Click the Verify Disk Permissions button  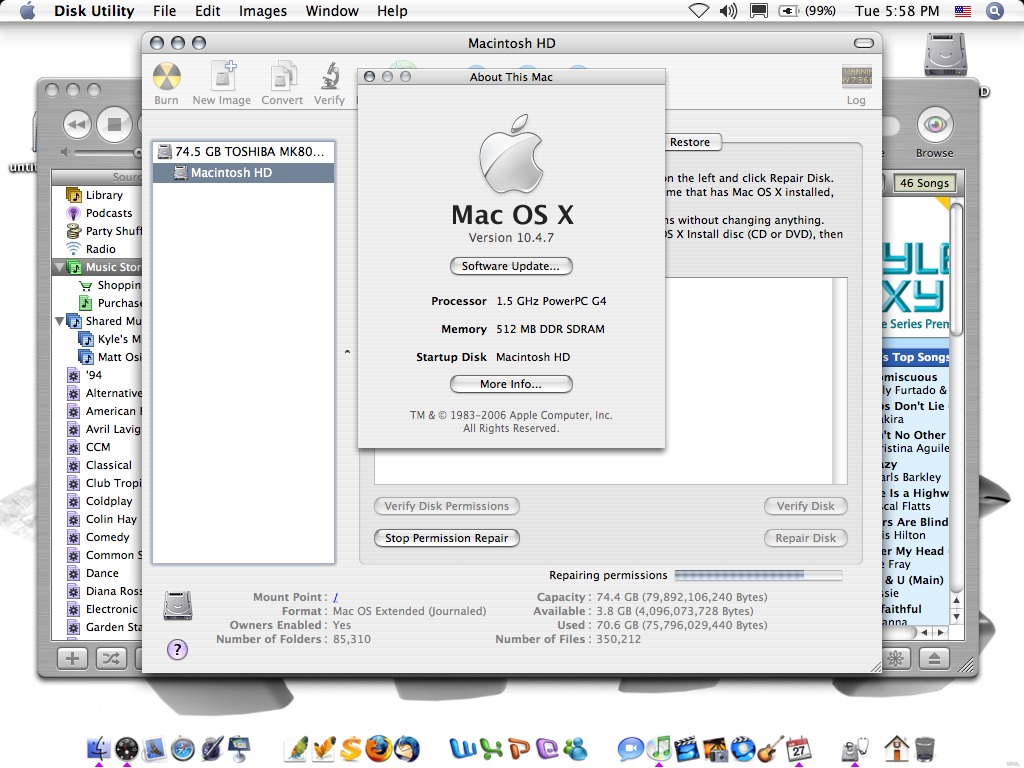(x=447, y=506)
